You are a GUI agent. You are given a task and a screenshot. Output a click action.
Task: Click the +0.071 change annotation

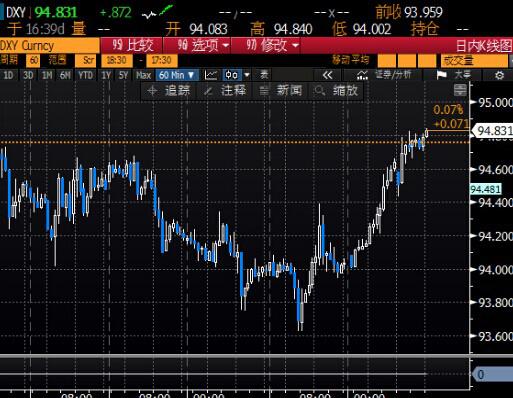pyautogui.click(x=451, y=124)
